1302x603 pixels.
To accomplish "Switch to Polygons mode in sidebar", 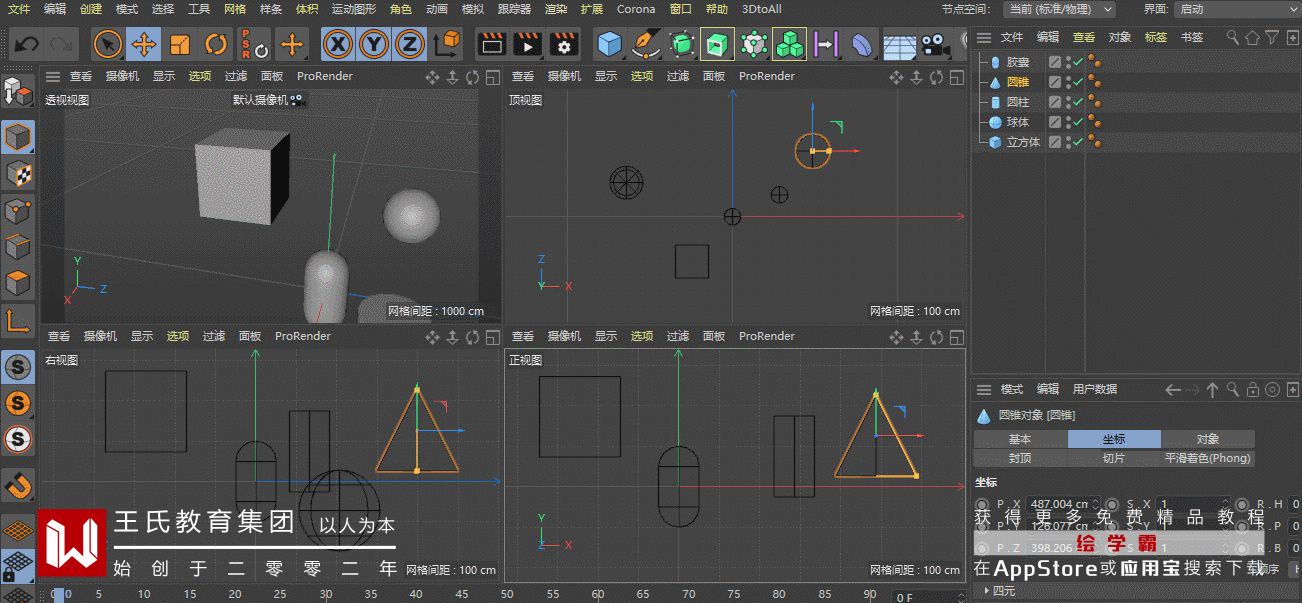I will click(x=18, y=283).
